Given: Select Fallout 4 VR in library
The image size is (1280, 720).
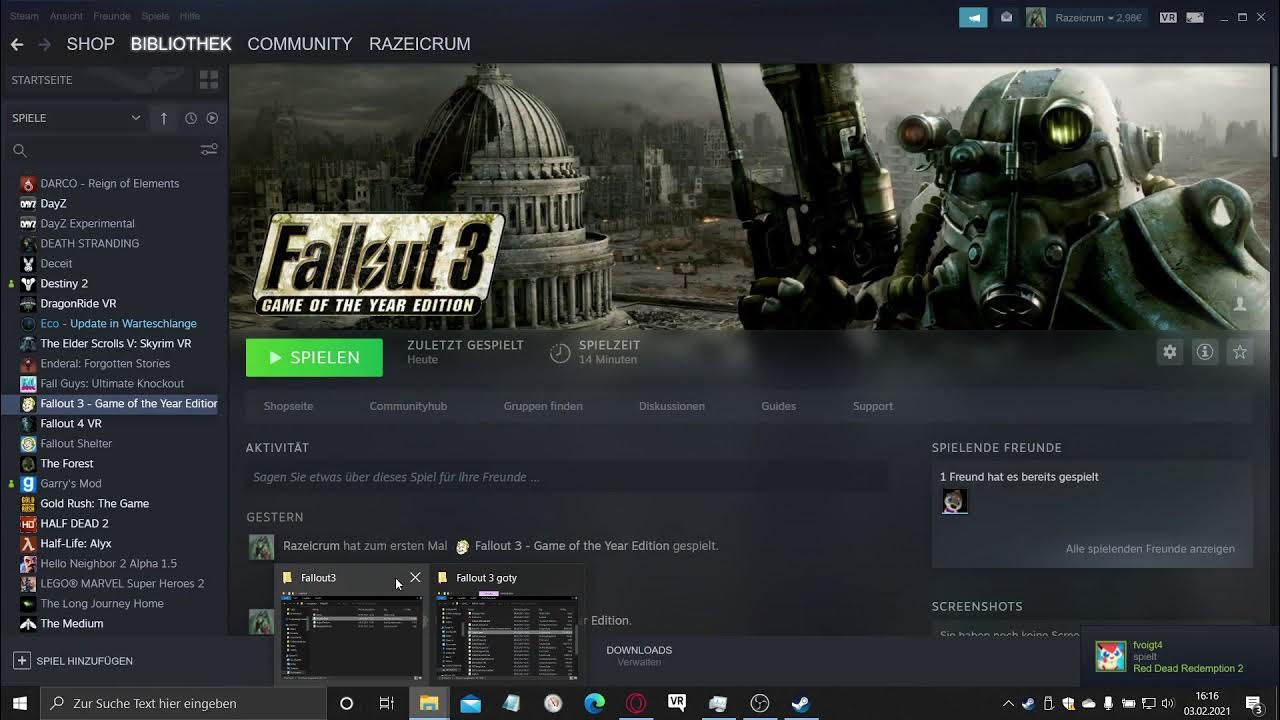Looking at the screenshot, I should pos(71,423).
